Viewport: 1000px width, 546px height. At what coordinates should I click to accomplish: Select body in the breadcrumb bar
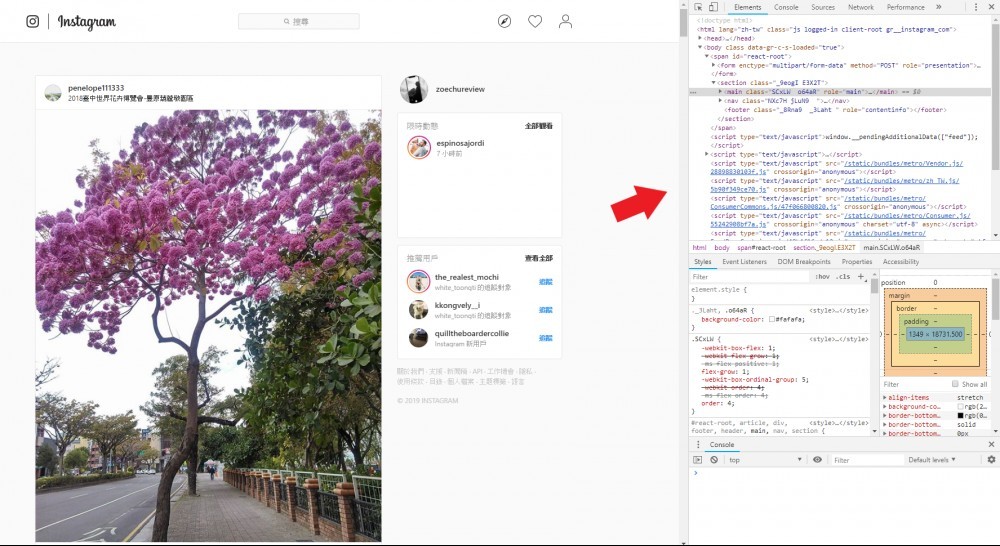tap(721, 247)
